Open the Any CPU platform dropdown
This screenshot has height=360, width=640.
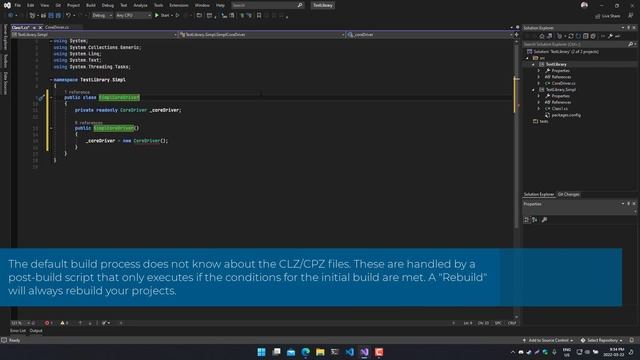coord(133,16)
